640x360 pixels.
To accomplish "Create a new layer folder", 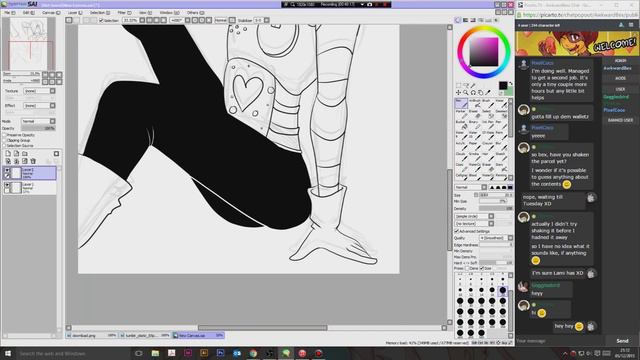I will pos(25,153).
